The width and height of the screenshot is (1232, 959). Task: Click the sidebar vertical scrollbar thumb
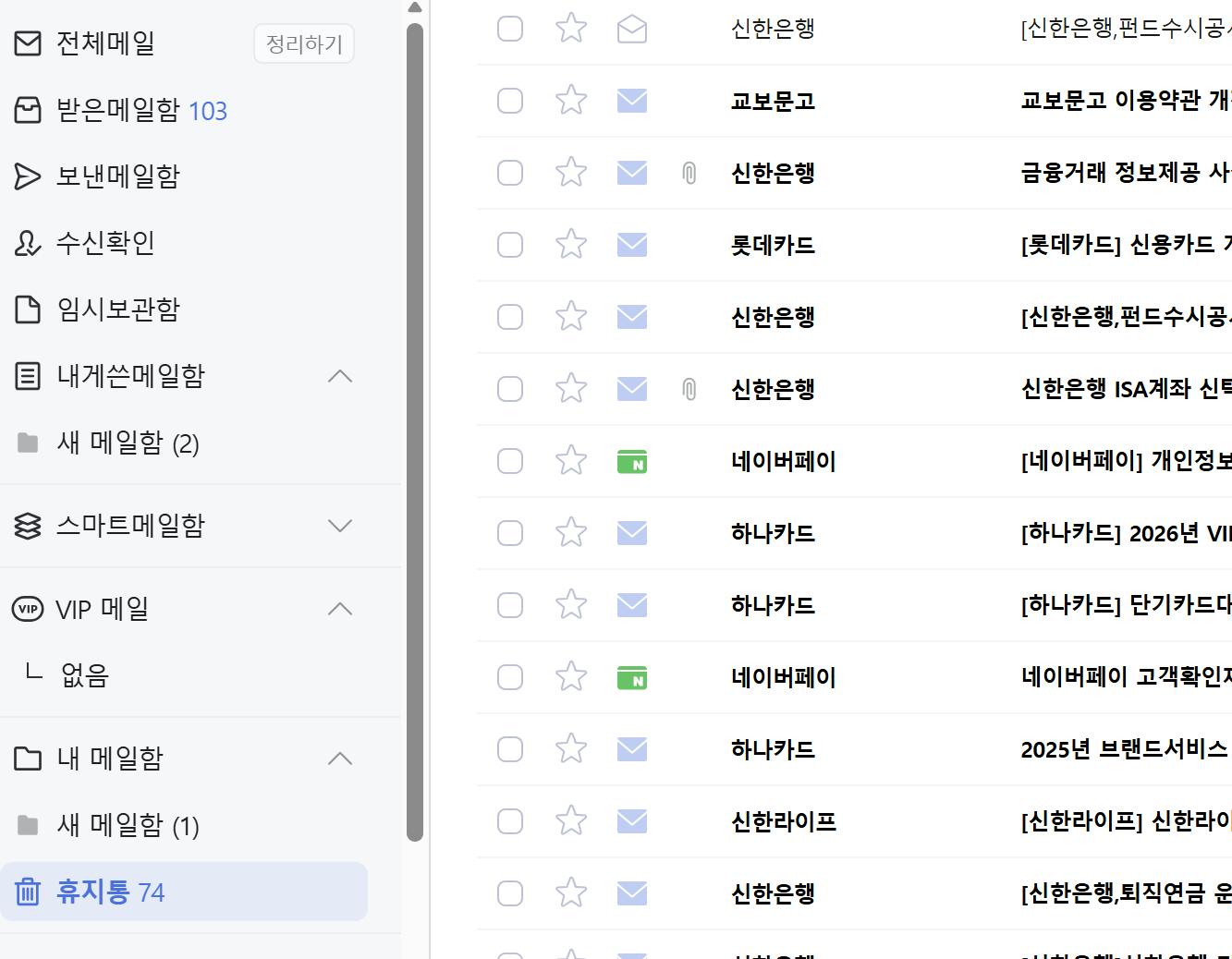click(415, 431)
